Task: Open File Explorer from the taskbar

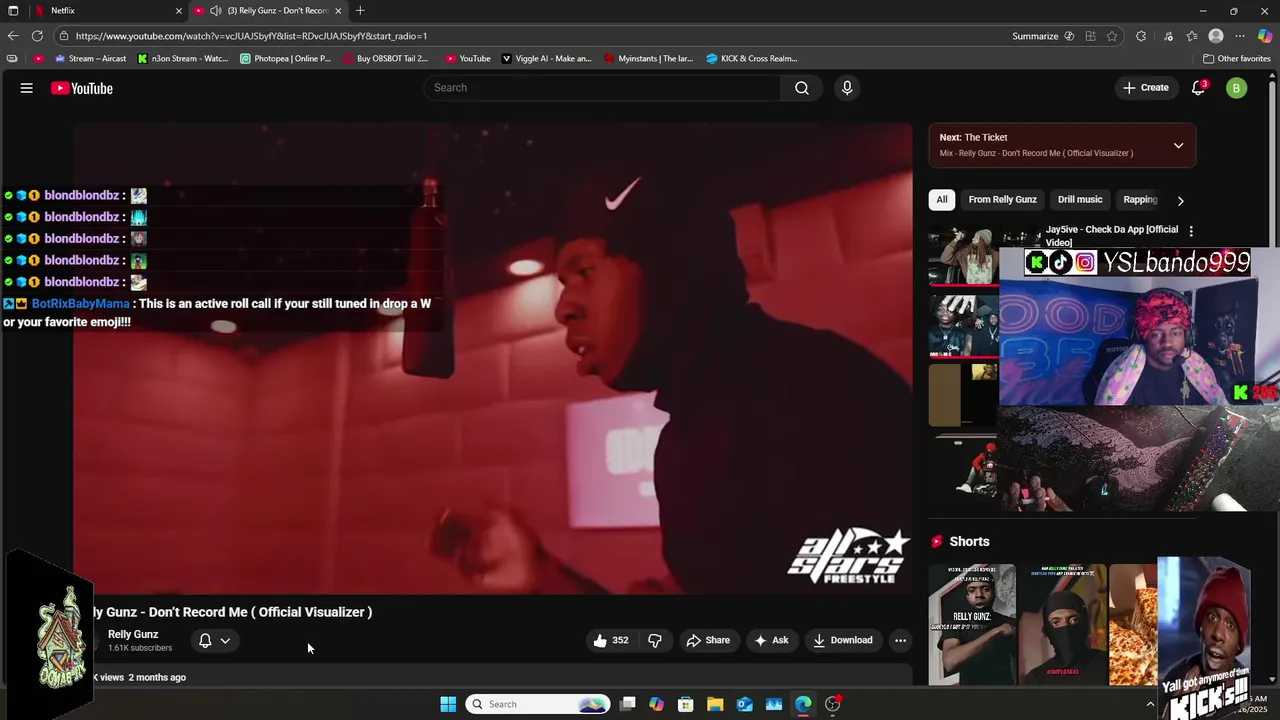Action: (x=715, y=704)
